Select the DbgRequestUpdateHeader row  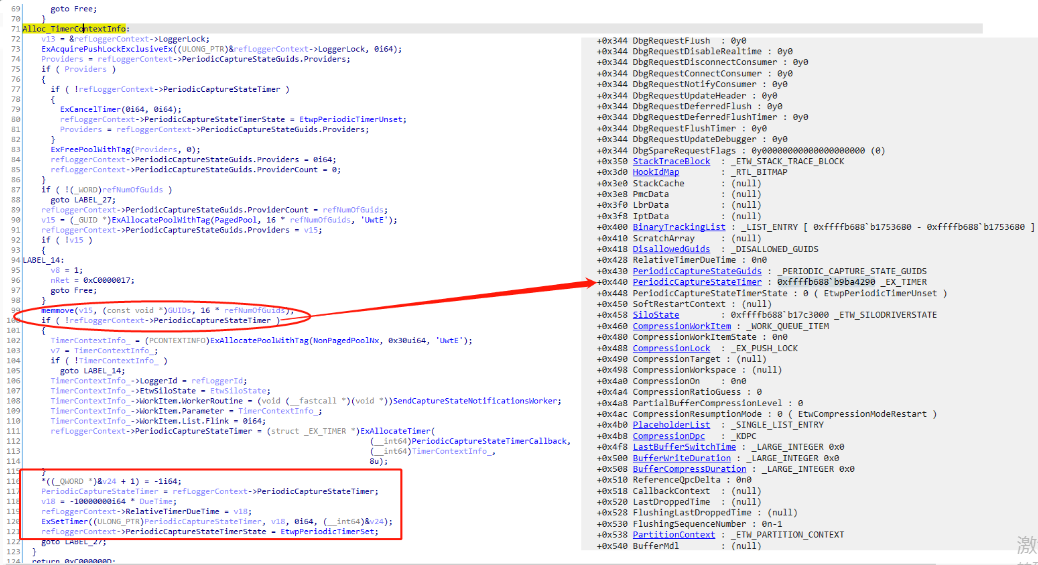689,95
